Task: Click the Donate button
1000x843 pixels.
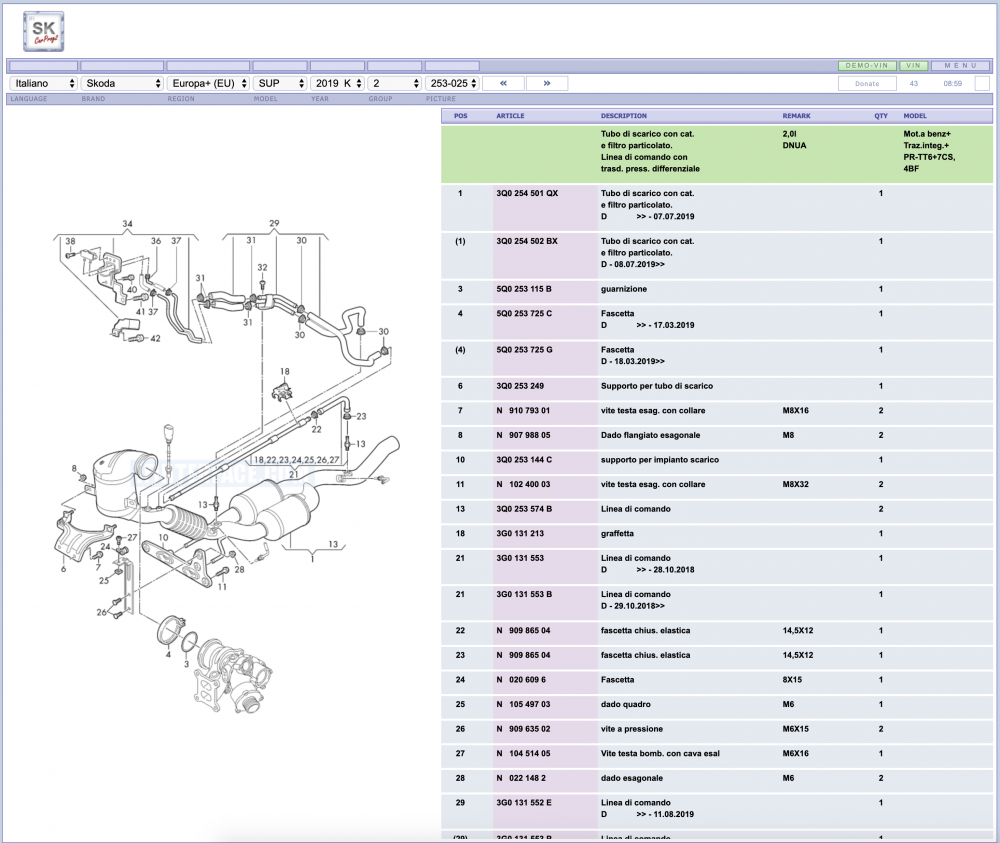Action: 867,84
